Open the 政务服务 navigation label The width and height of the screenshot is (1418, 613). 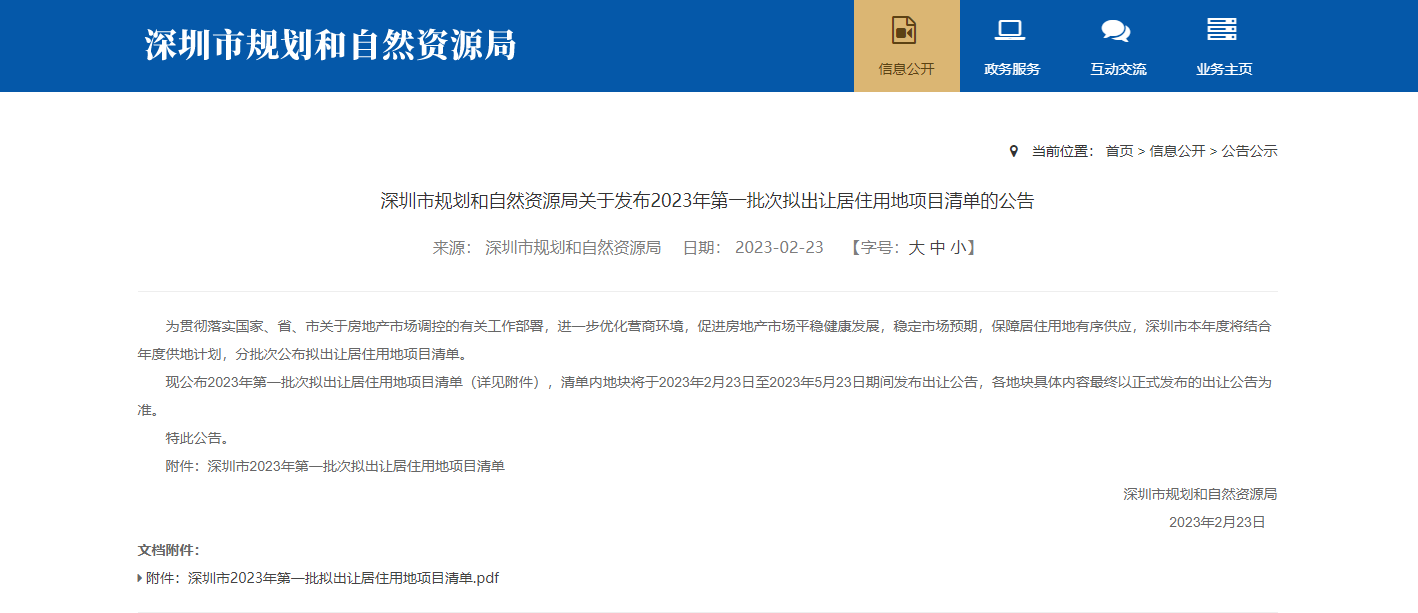coord(1012,69)
